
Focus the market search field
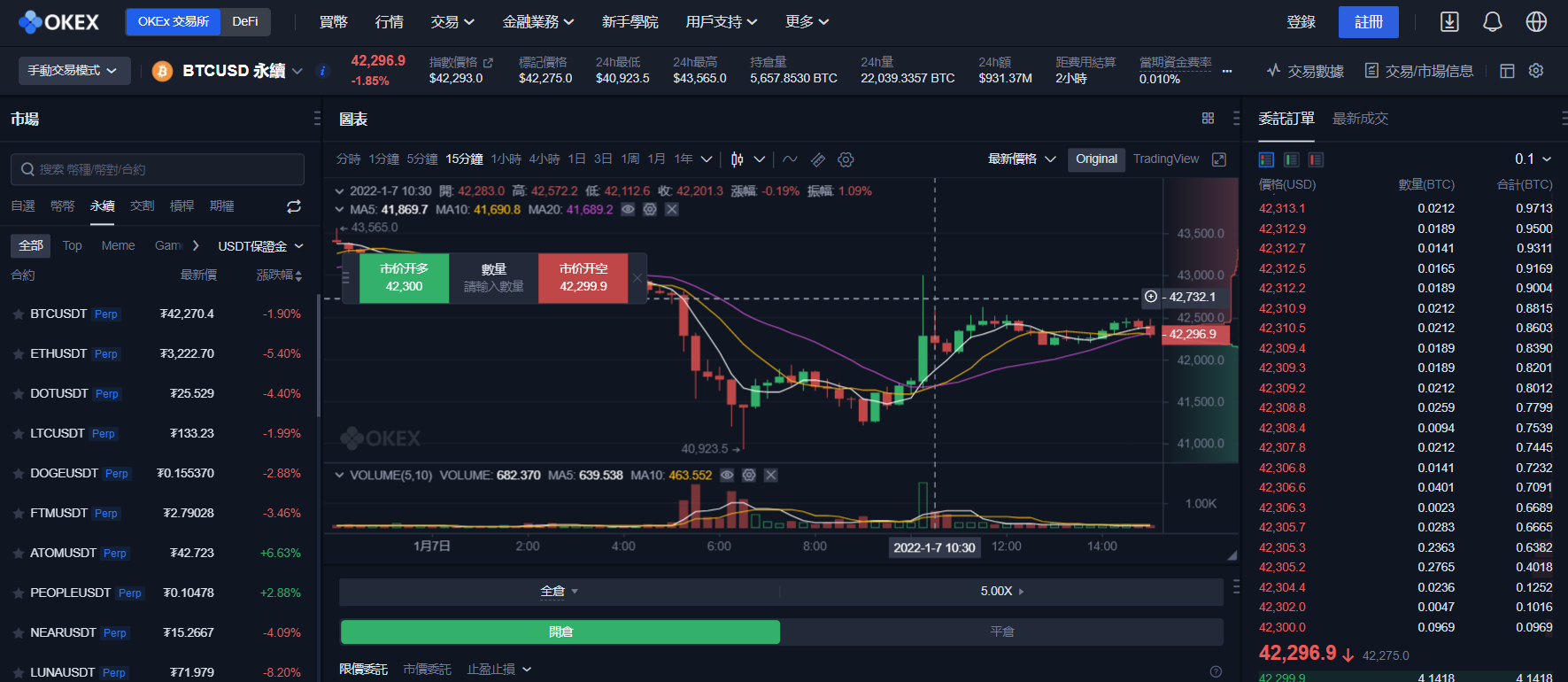pyautogui.click(x=158, y=169)
